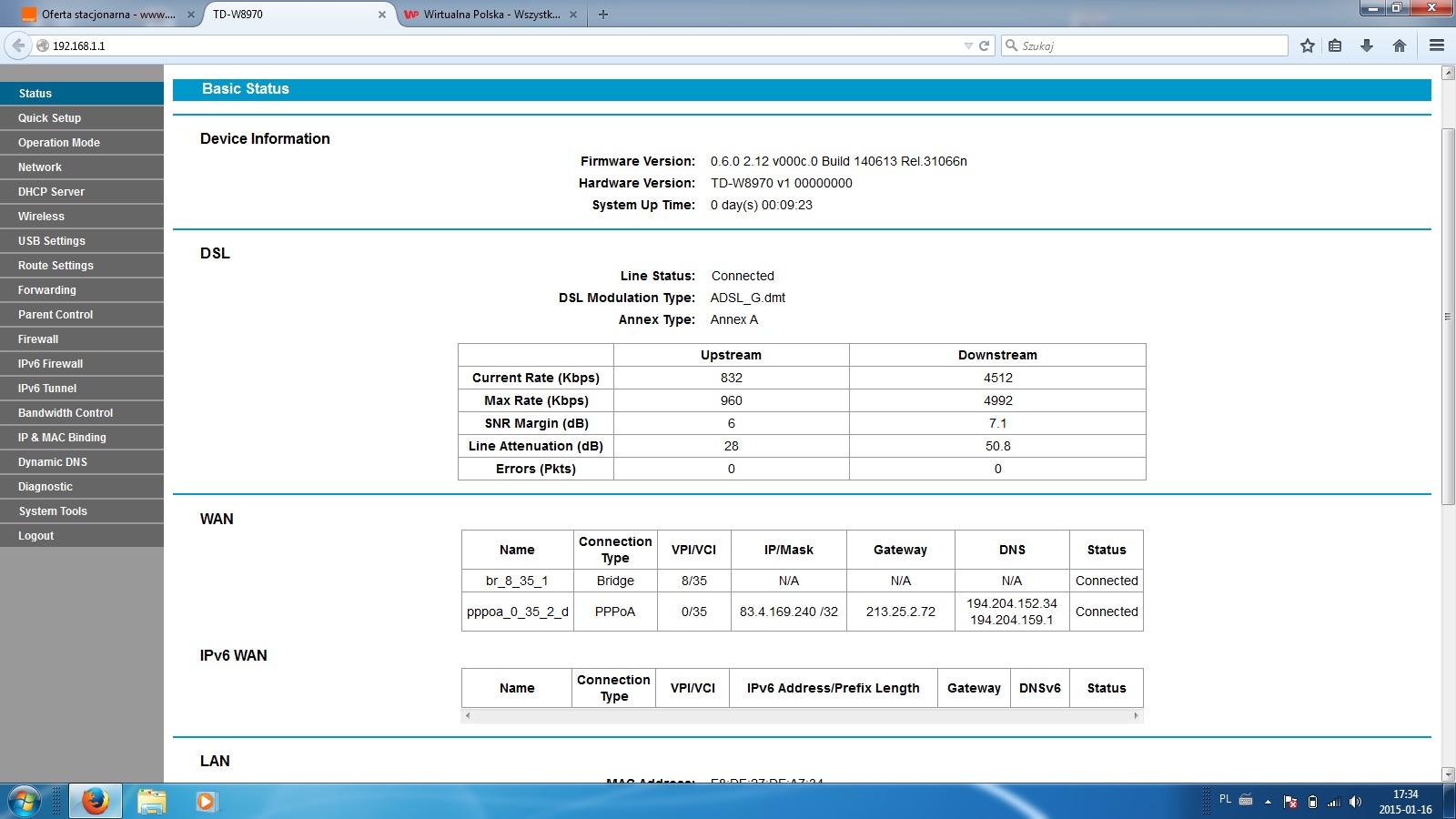Screen dimensions: 1456x819
Task: Open the downloads arrow icon
Action: tap(1367, 45)
